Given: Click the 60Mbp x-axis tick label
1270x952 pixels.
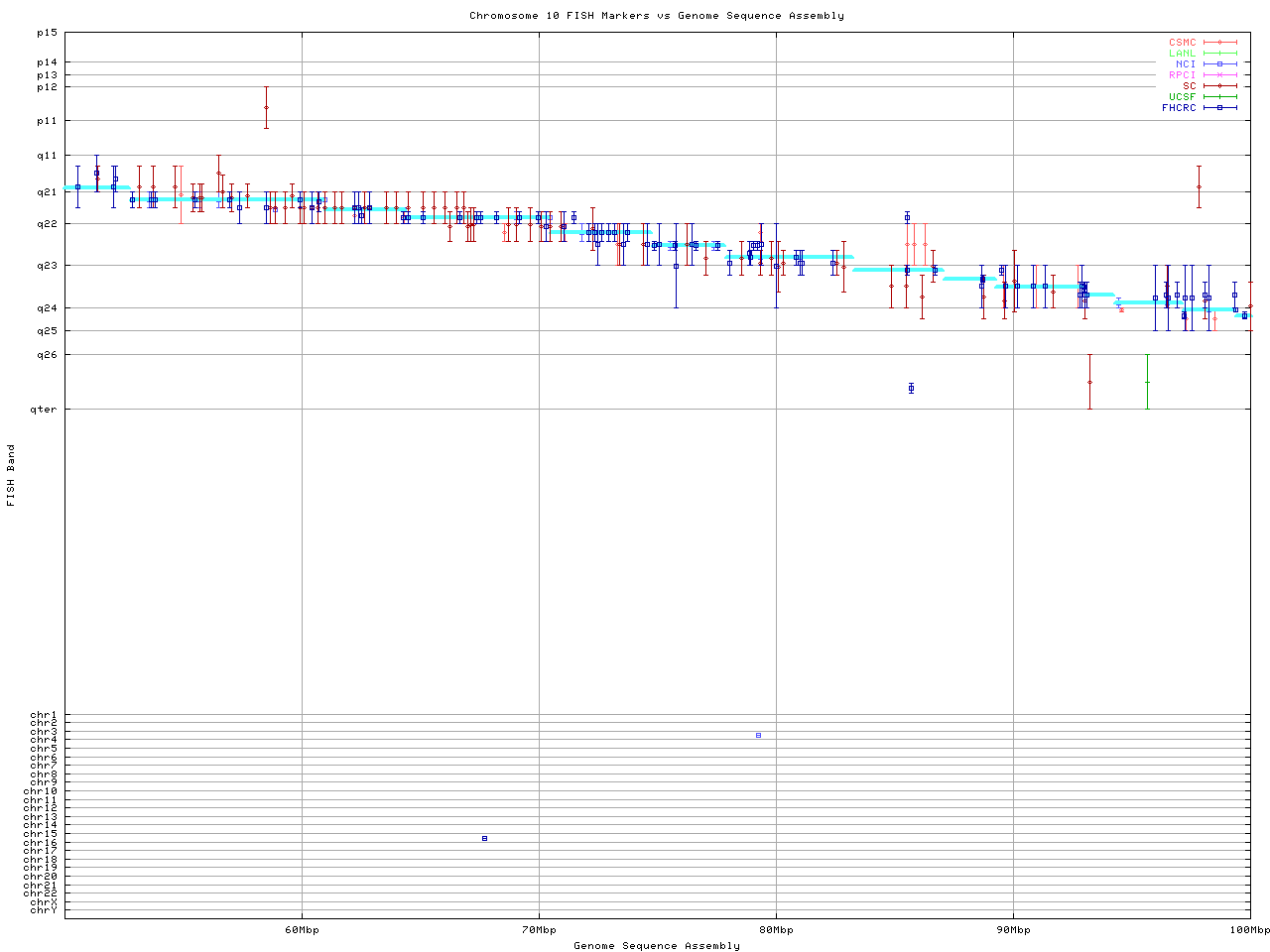Looking at the screenshot, I should pos(302,930).
